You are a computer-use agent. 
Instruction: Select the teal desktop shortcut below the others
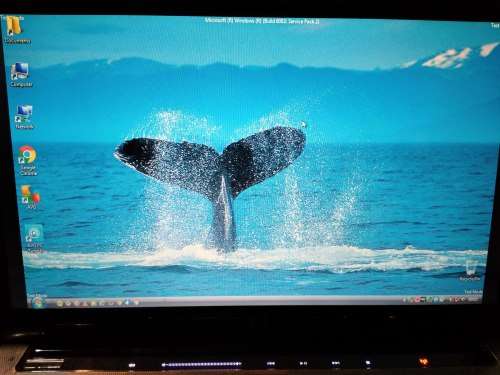pyautogui.click(x=34, y=238)
